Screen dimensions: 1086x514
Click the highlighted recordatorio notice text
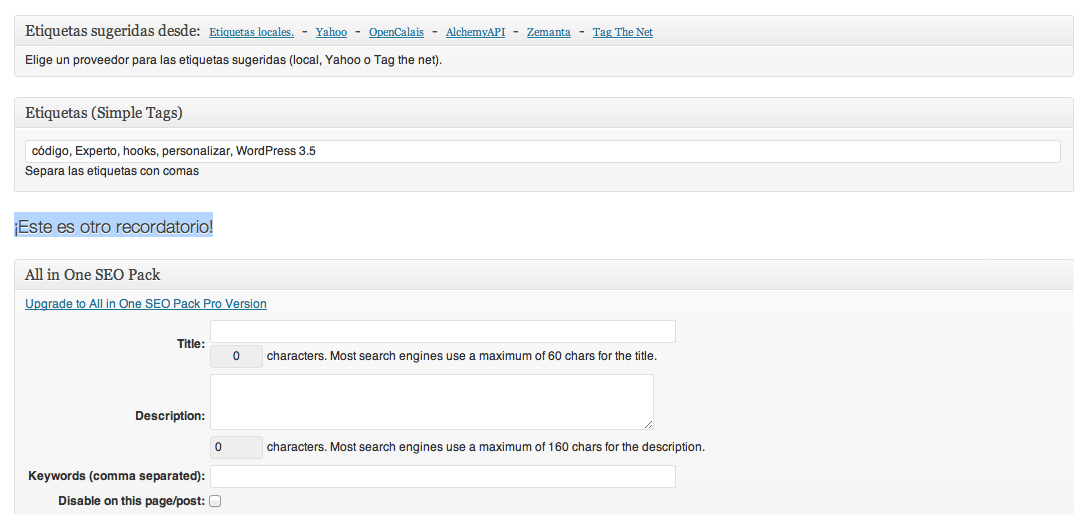(x=114, y=227)
